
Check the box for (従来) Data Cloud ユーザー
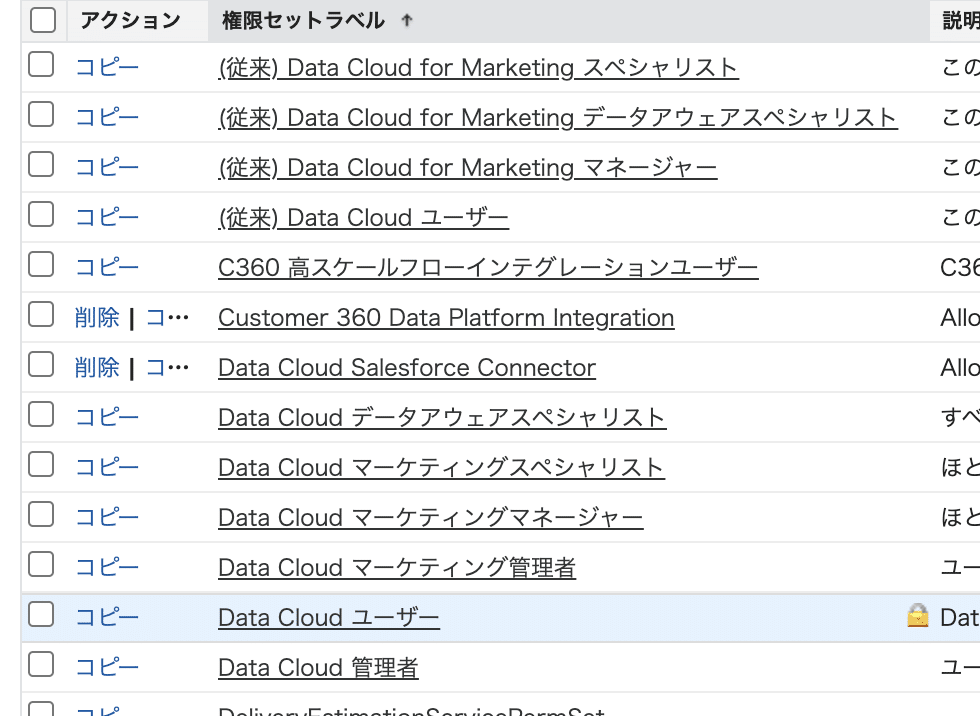pos(41,214)
